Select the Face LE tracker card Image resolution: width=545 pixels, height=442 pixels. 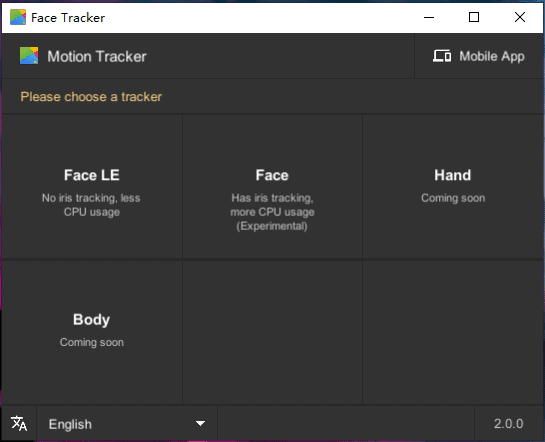[92, 187]
